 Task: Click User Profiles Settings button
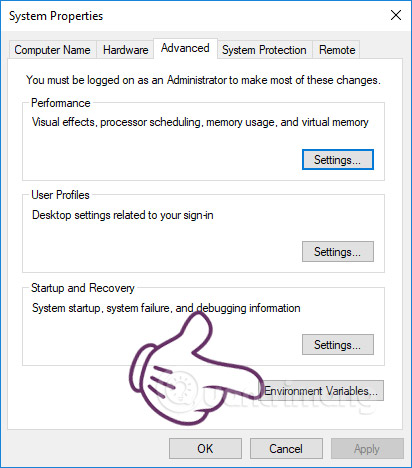click(338, 252)
